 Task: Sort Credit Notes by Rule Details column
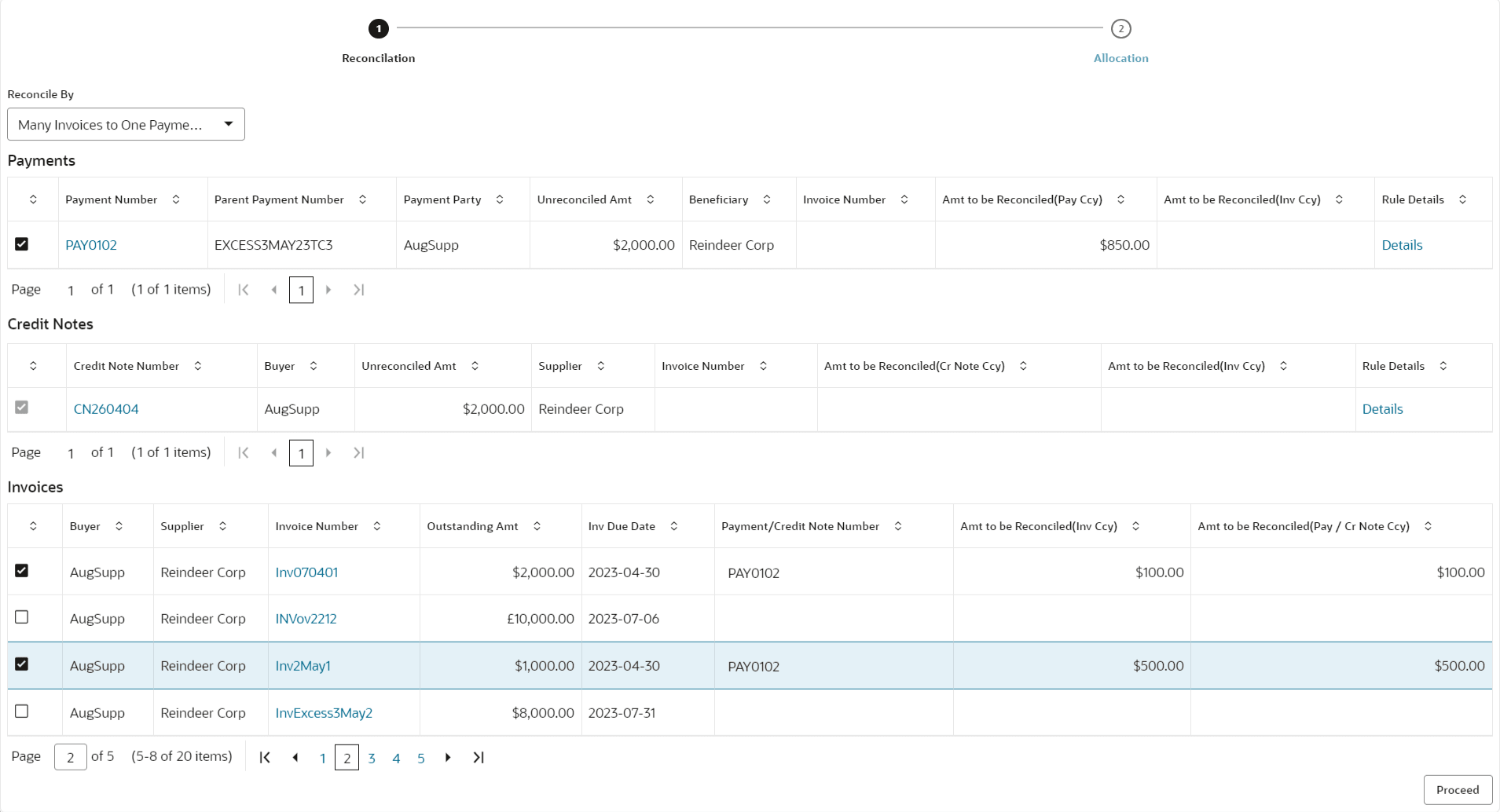click(x=1443, y=366)
